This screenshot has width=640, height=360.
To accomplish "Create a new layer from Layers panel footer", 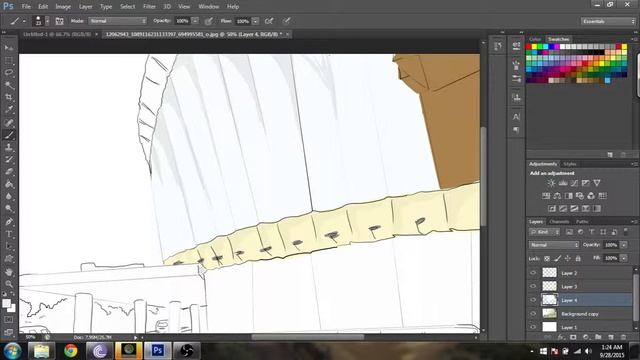I will (611, 337).
